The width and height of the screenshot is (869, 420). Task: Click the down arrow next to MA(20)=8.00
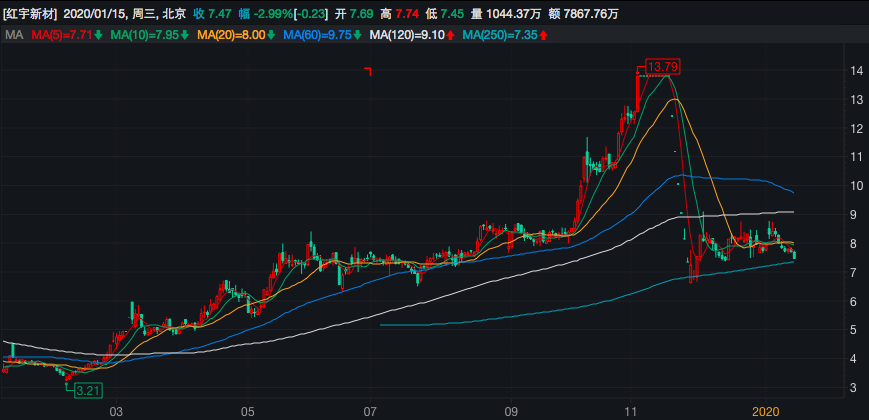(x=273, y=36)
